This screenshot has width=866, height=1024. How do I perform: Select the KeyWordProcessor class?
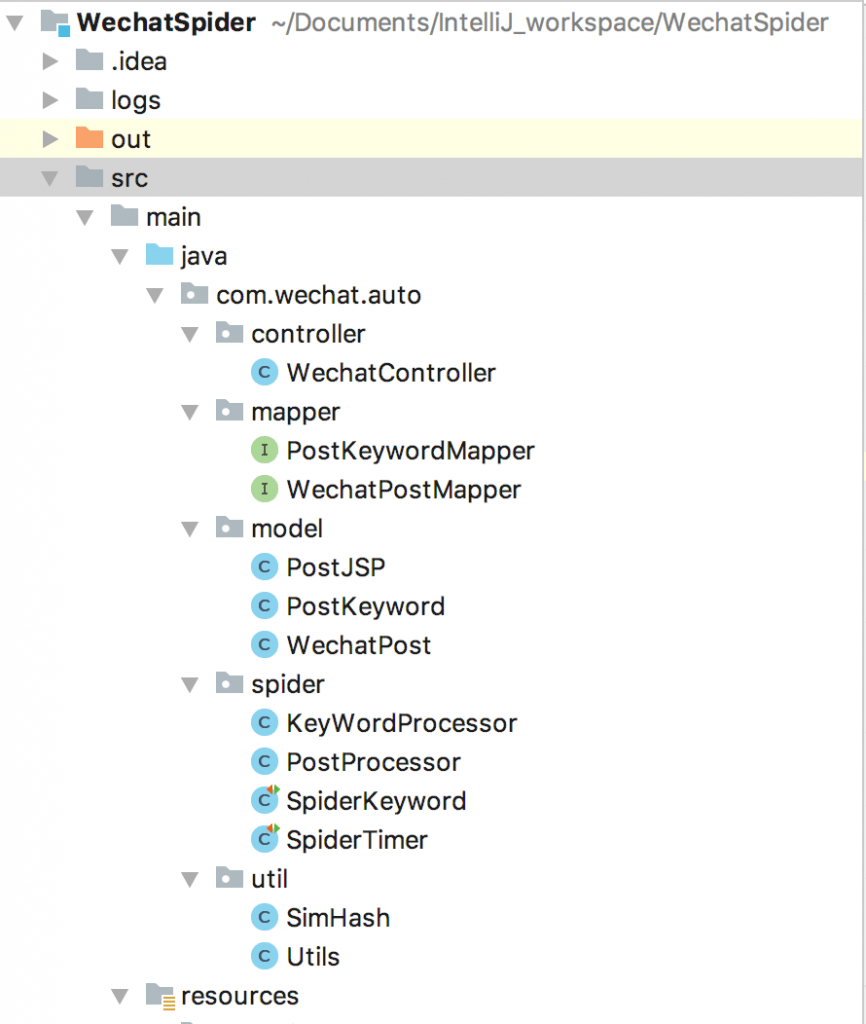pyautogui.click(x=401, y=723)
